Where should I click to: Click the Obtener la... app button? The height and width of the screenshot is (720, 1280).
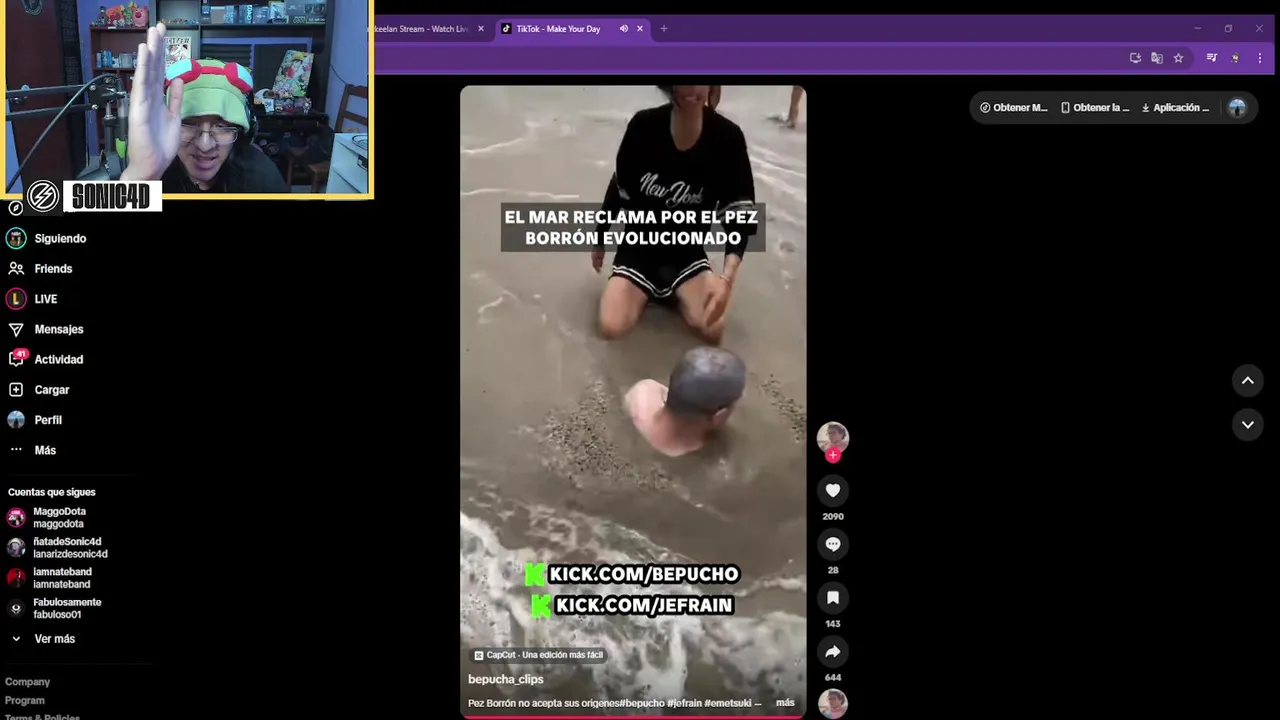point(1095,108)
